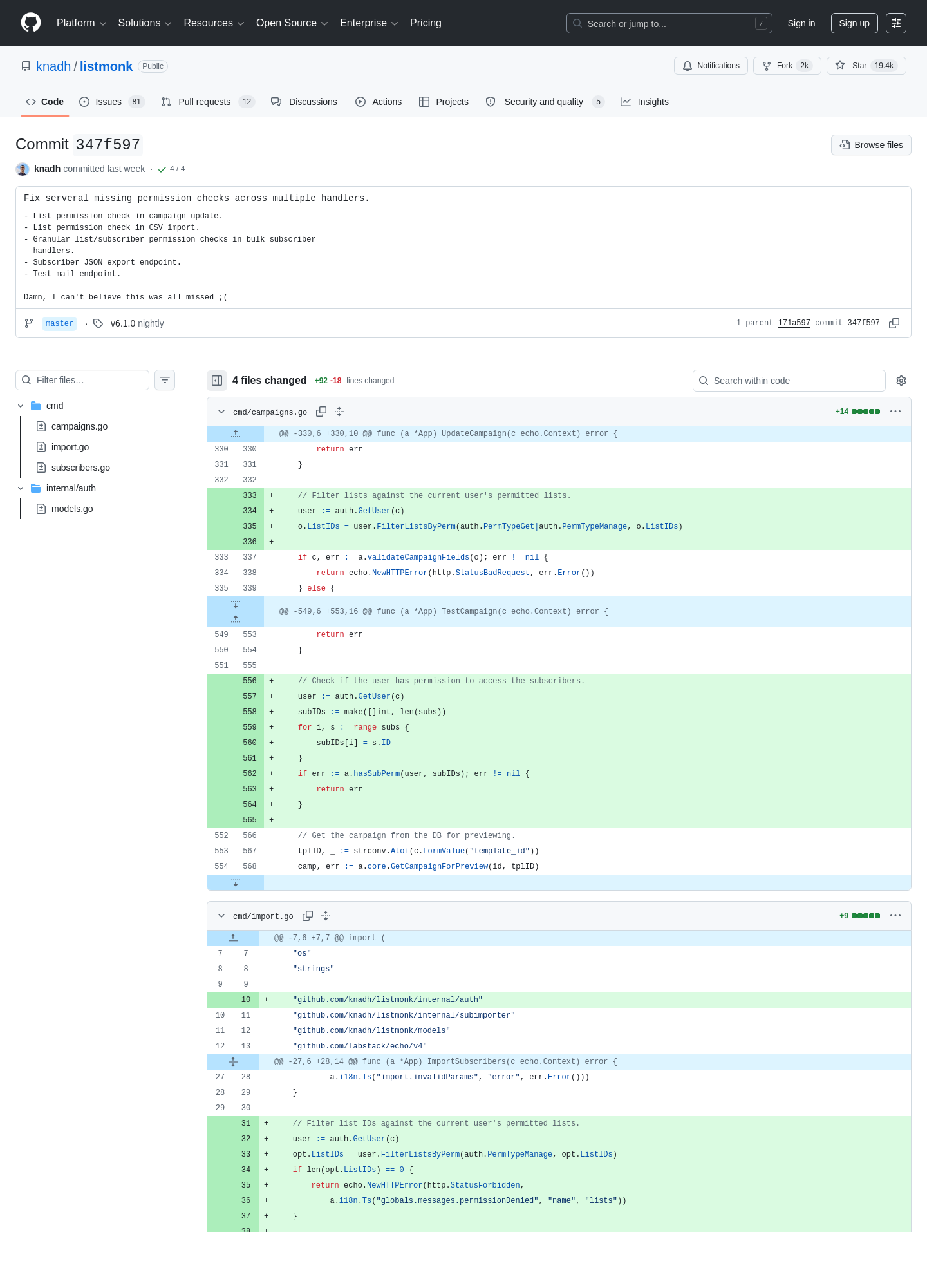Screen dimensions: 927x1288
Task: Select subscribers.go in file tree
Action: coord(80,468)
